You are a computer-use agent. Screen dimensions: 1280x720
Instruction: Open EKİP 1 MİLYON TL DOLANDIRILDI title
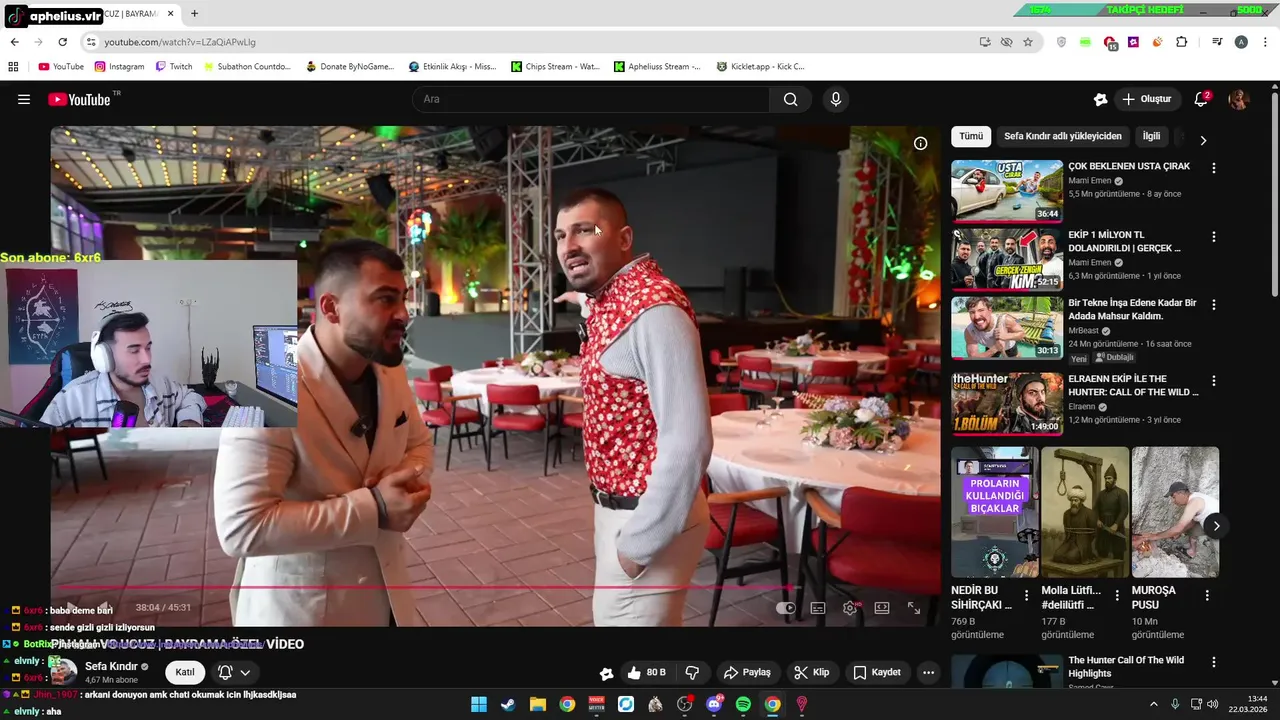(x=1124, y=241)
